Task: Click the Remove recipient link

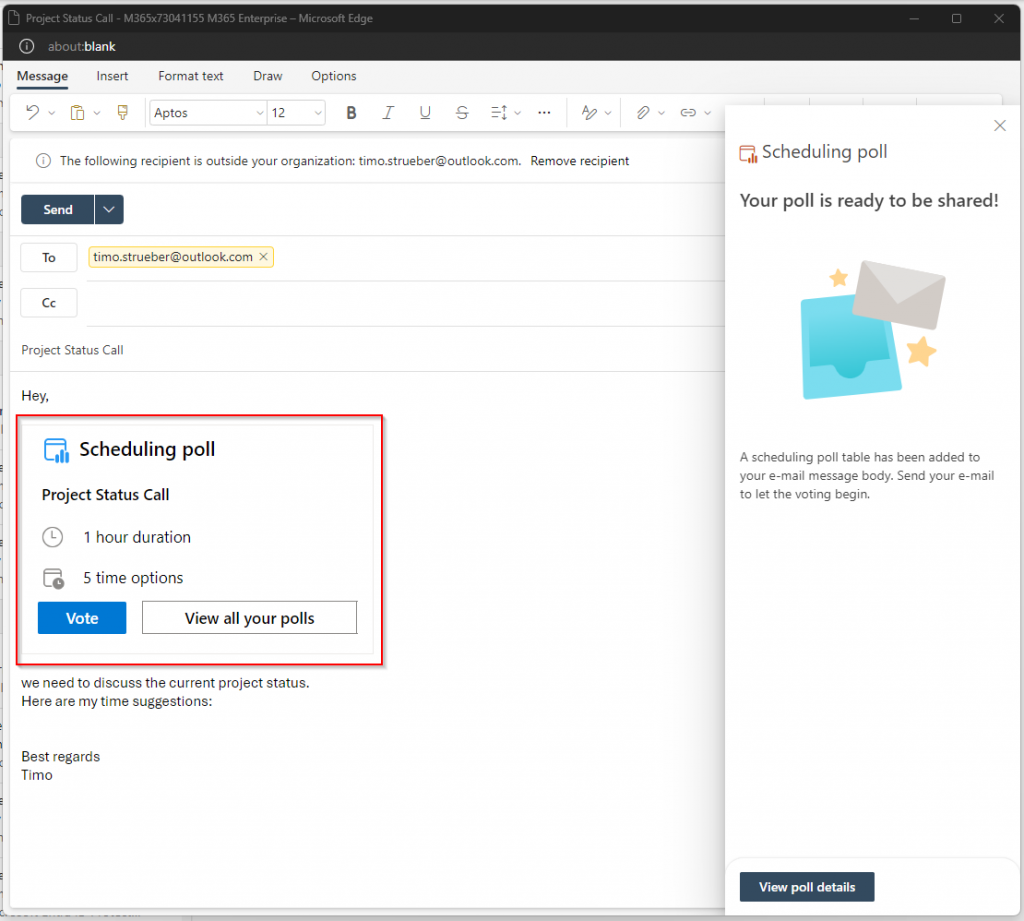Action: click(x=580, y=161)
